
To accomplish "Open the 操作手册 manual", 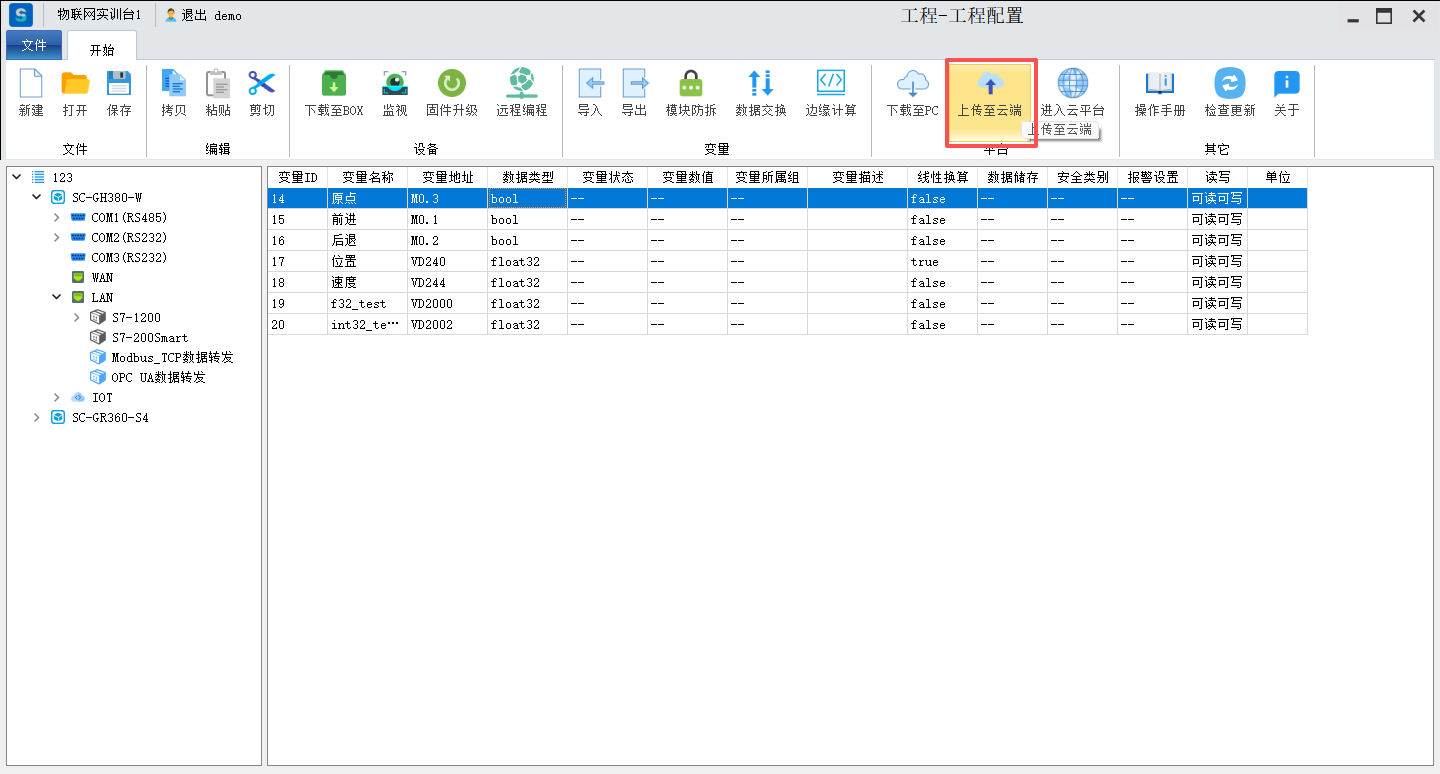I will (1159, 85).
